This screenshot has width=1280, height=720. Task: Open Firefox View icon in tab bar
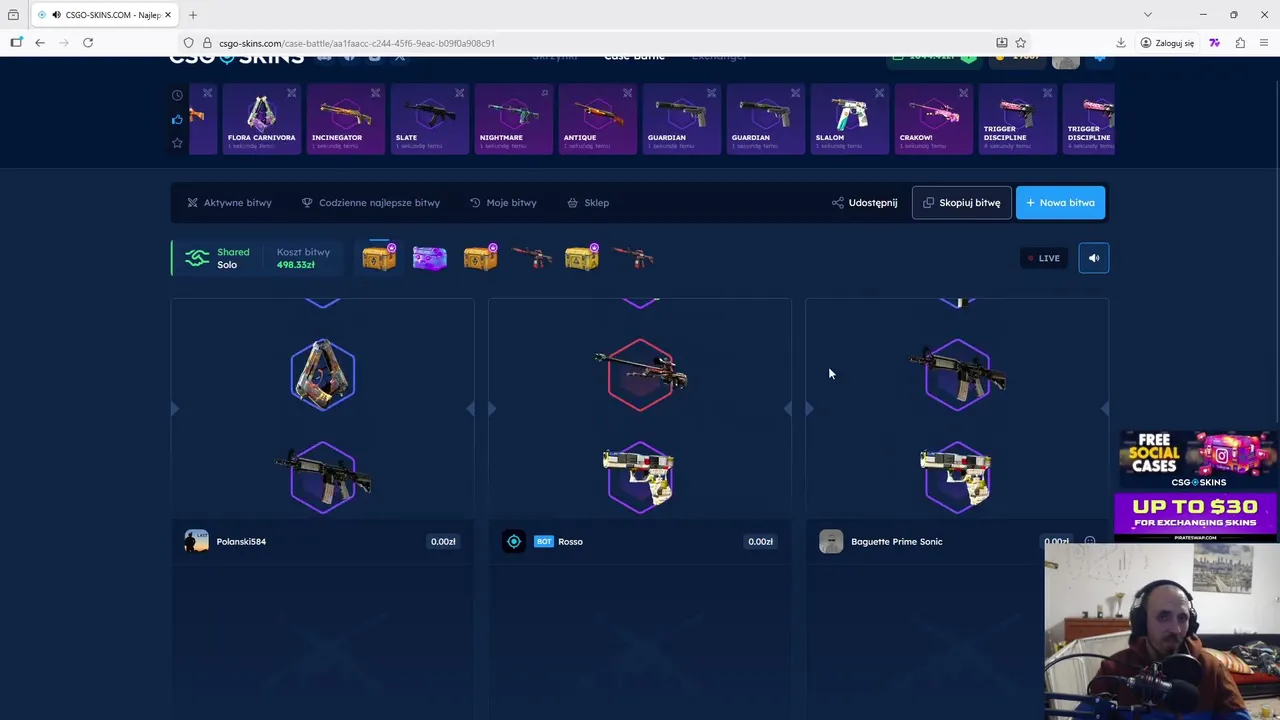(x=13, y=15)
